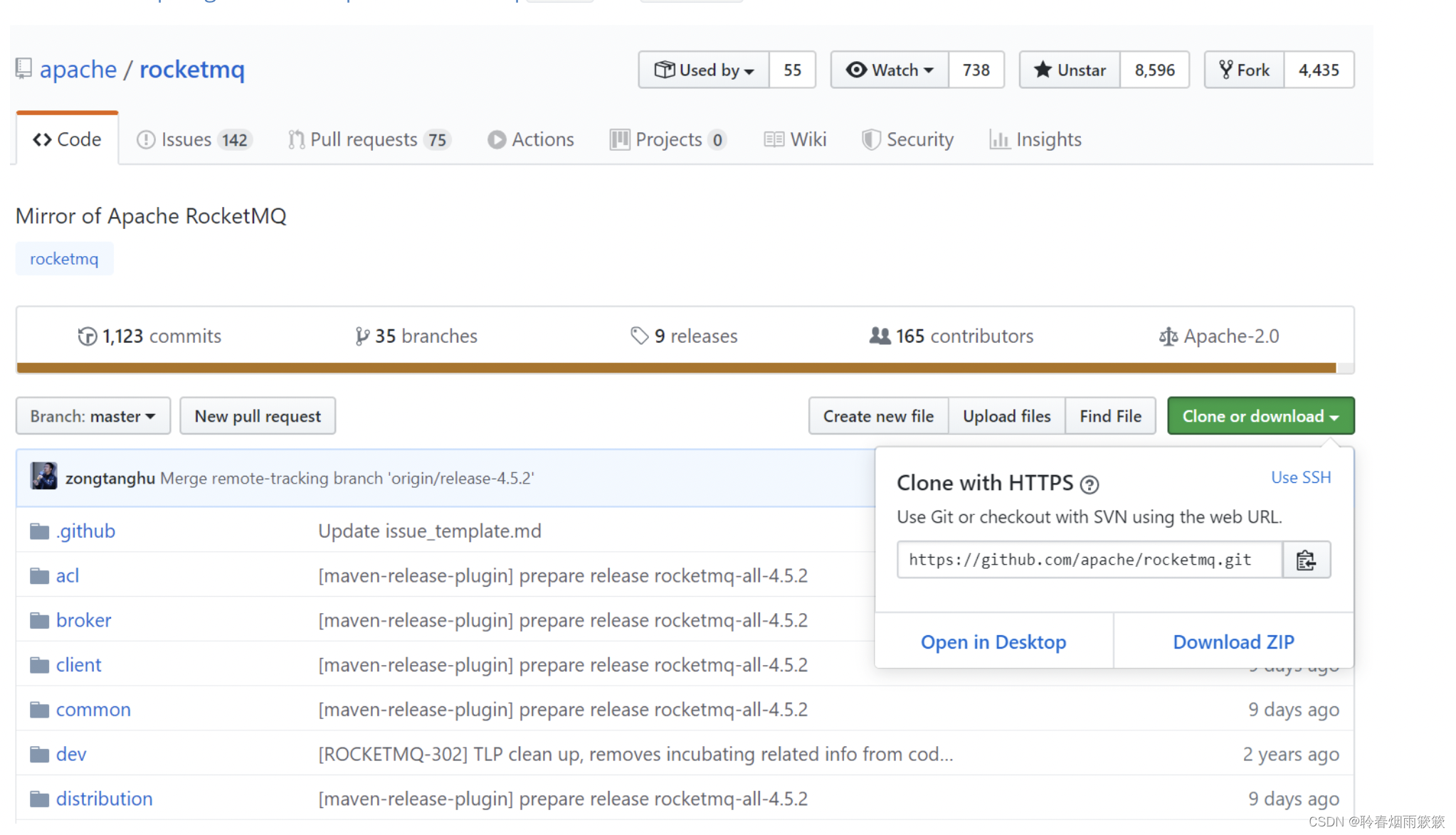View the 165 contributors link
The image size is (1456, 835).
point(951,336)
